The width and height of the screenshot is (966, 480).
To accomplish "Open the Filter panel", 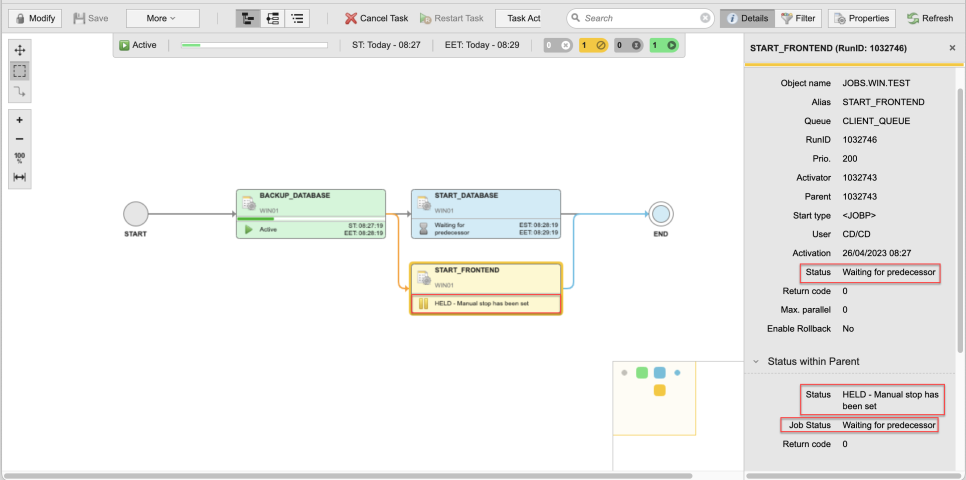I will click(x=798, y=18).
